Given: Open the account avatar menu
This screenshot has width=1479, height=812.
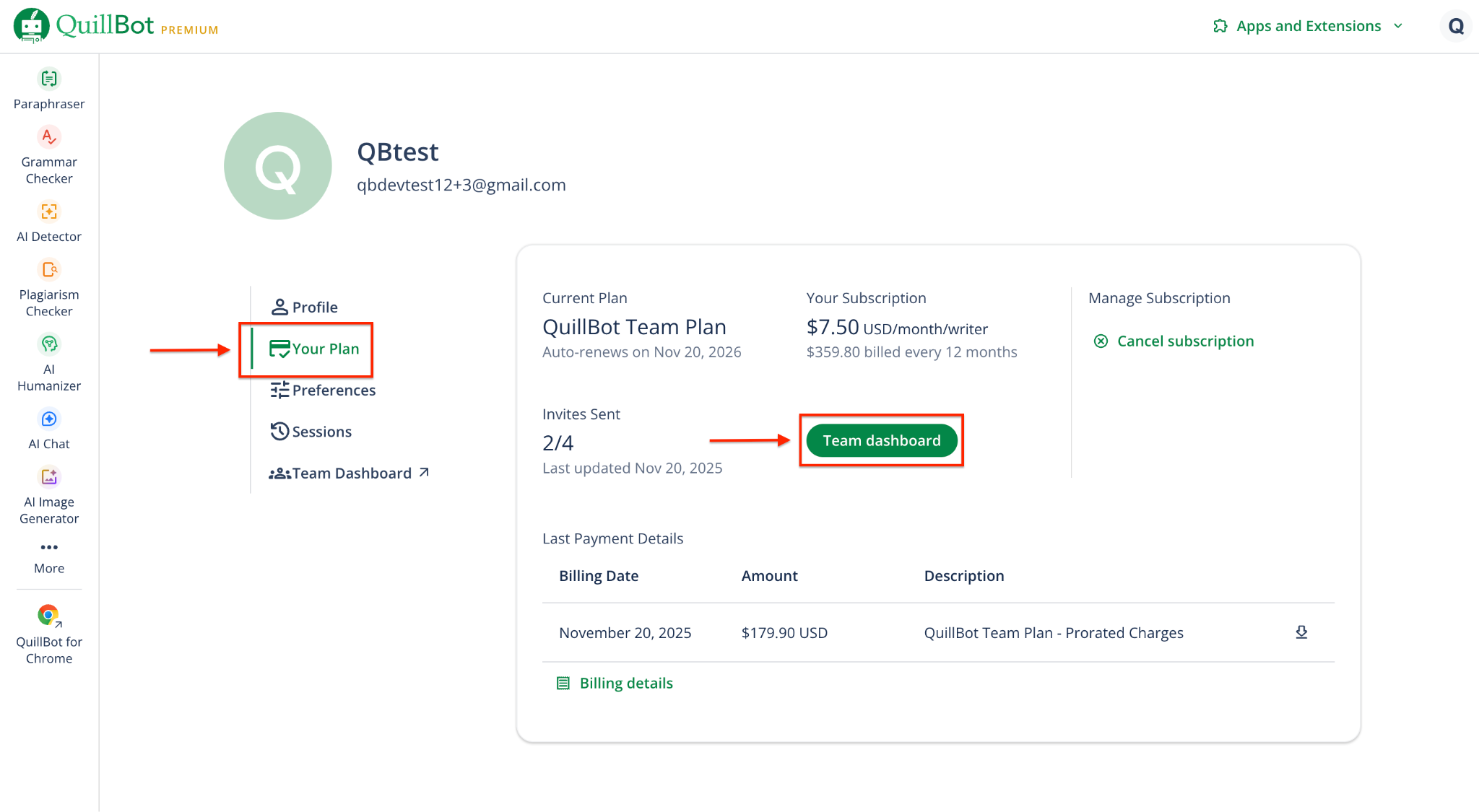Looking at the screenshot, I should (x=1456, y=26).
